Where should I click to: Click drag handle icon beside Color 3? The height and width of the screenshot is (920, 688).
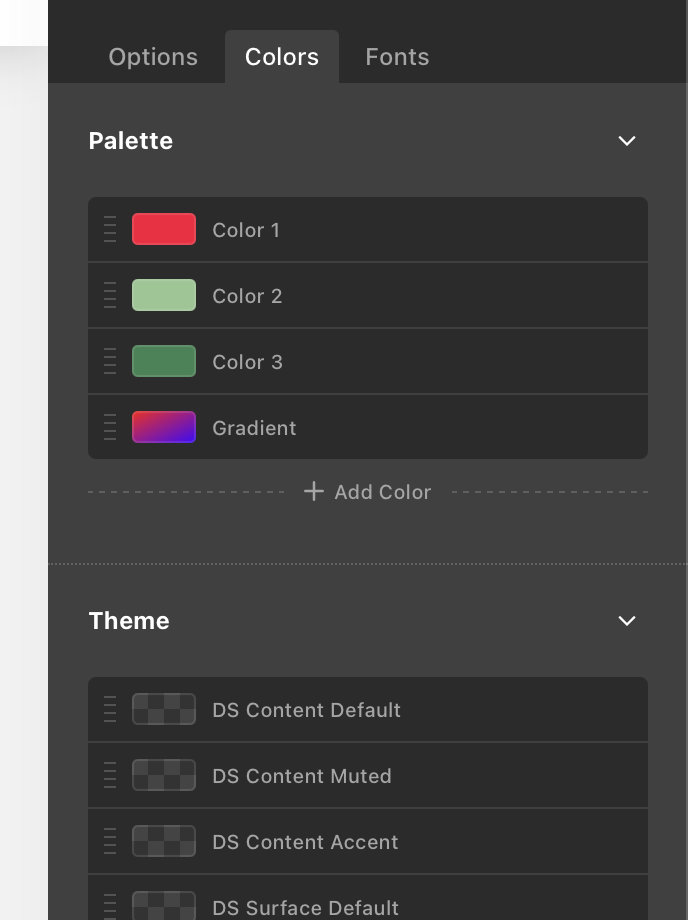pos(110,362)
